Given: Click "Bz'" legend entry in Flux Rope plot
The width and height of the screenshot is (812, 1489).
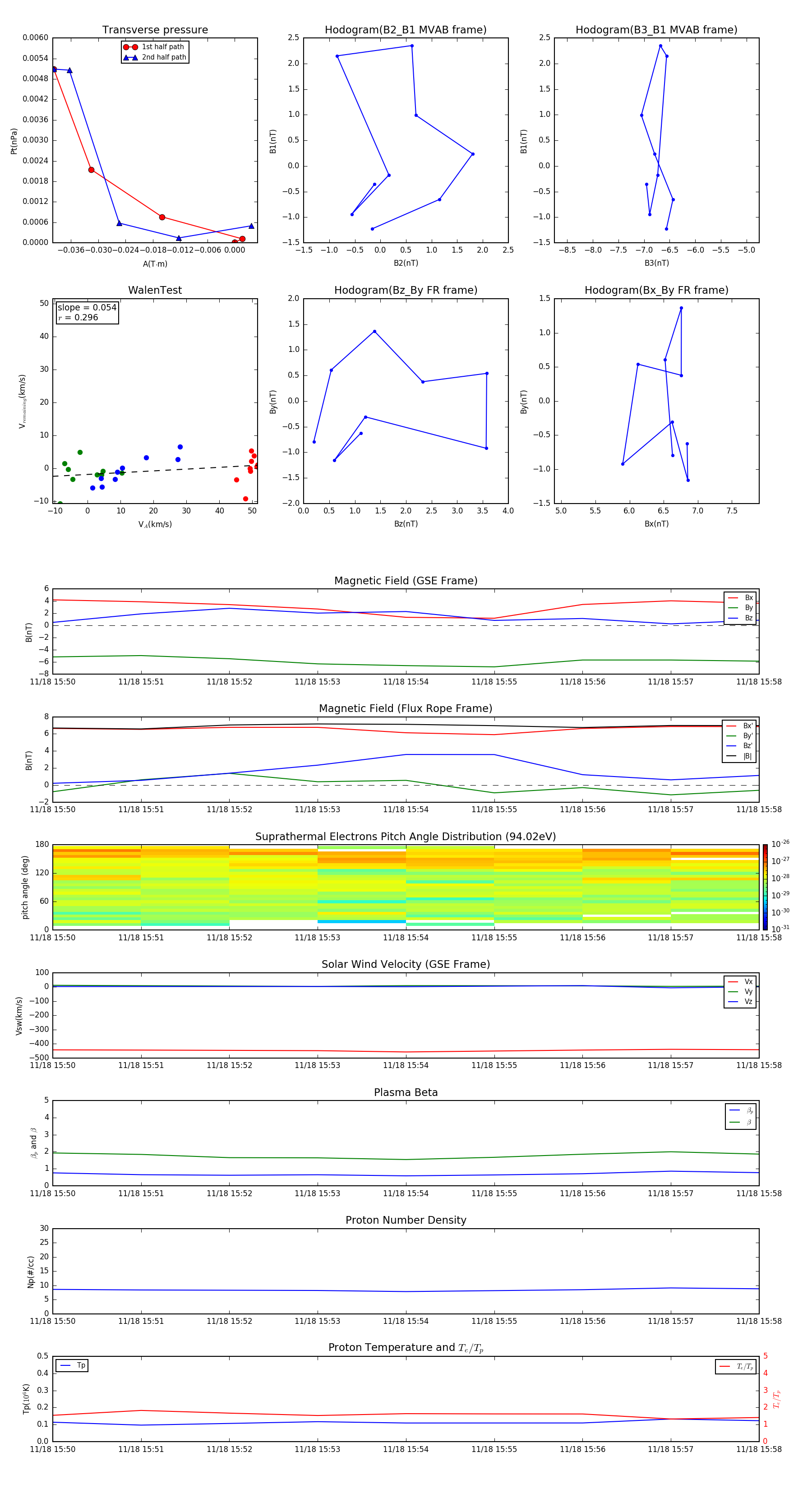Looking at the screenshot, I should (x=740, y=746).
